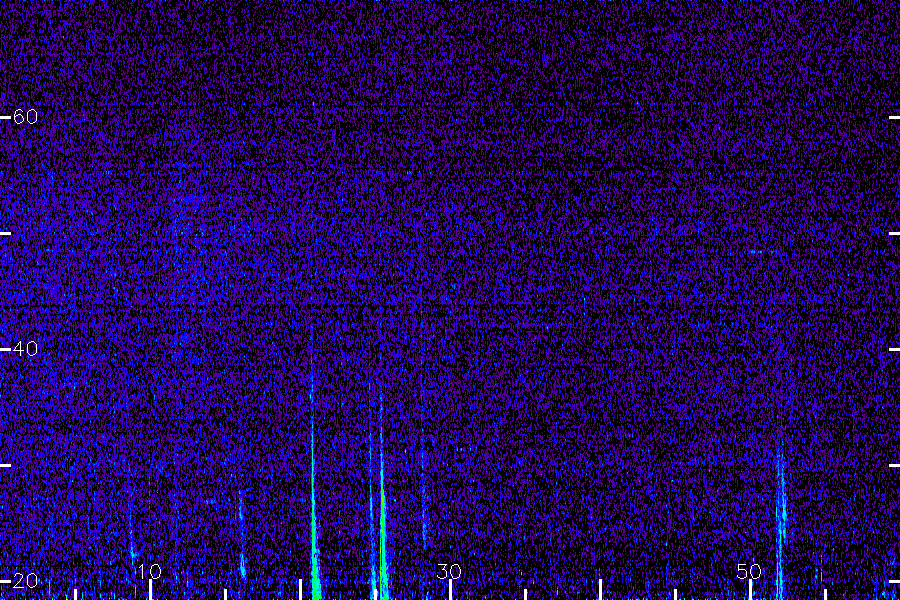900x600 pixels.
Task: Select the 30 time axis label
Action: click(449, 571)
